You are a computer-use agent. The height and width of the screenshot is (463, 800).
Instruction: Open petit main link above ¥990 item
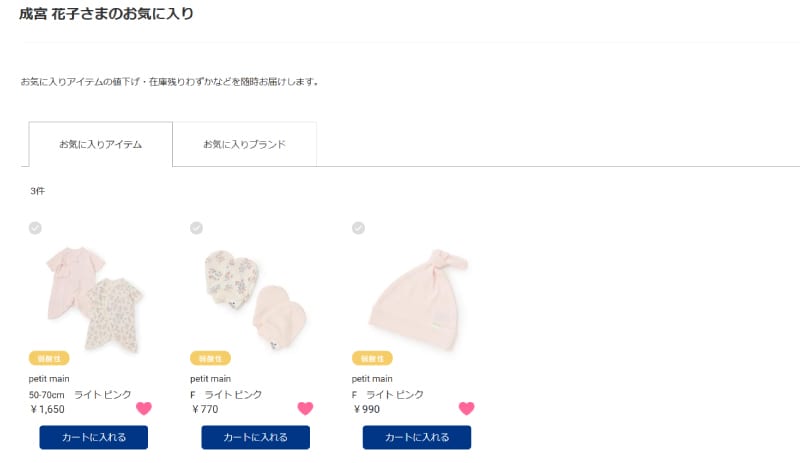(x=372, y=379)
